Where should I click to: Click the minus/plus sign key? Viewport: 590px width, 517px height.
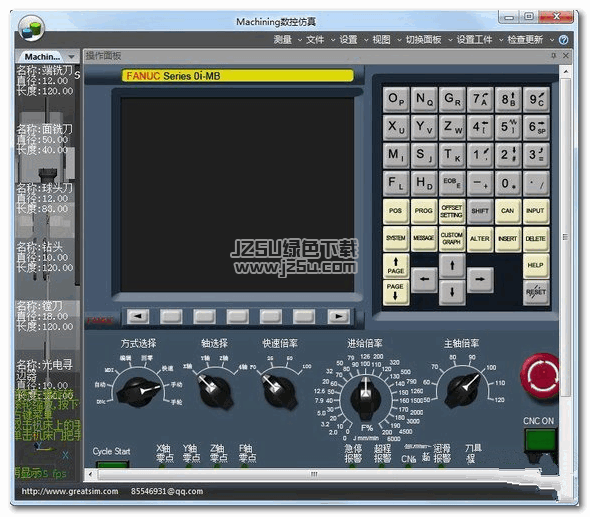pyautogui.click(x=480, y=184)
